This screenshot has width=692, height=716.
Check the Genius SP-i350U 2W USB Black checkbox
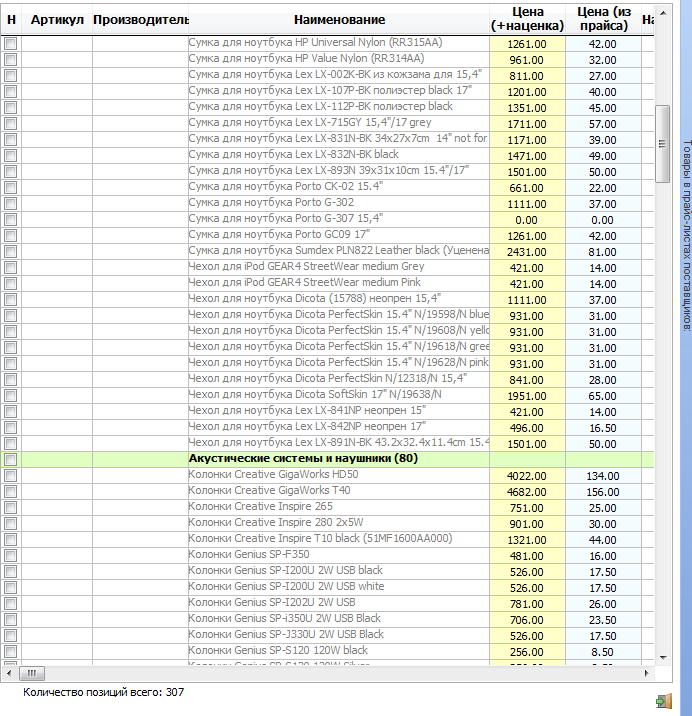click(11, 619)
